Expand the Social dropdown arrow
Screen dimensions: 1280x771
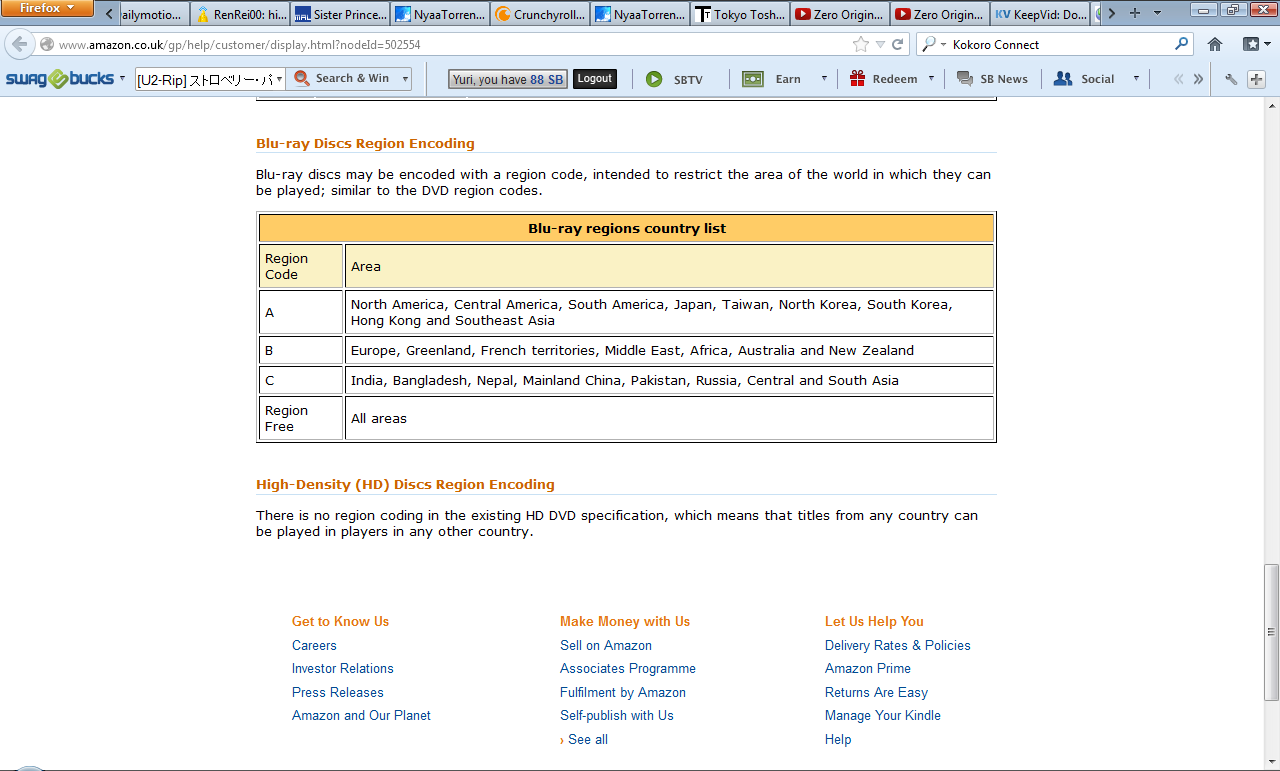coord(1136,79)
